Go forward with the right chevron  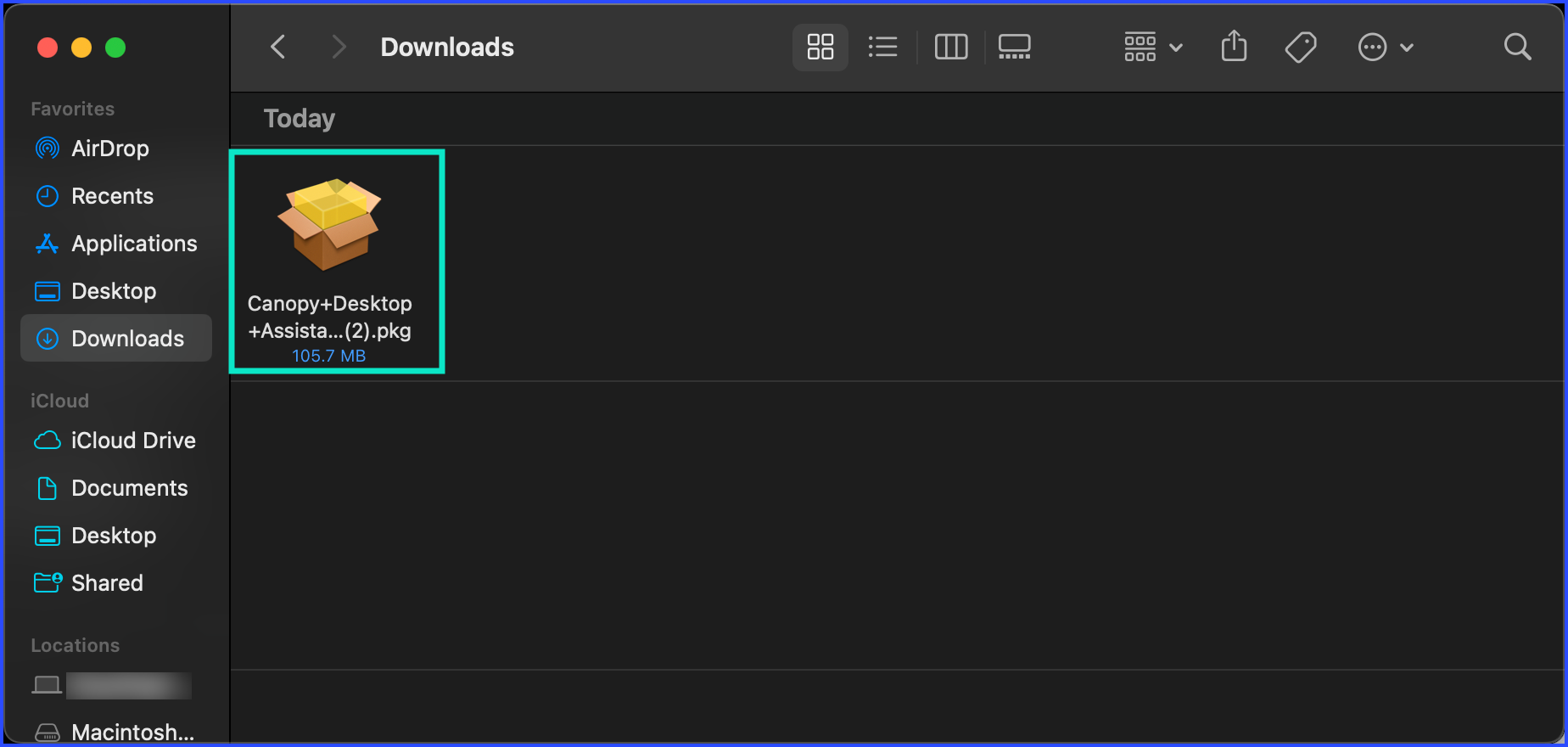339,47
